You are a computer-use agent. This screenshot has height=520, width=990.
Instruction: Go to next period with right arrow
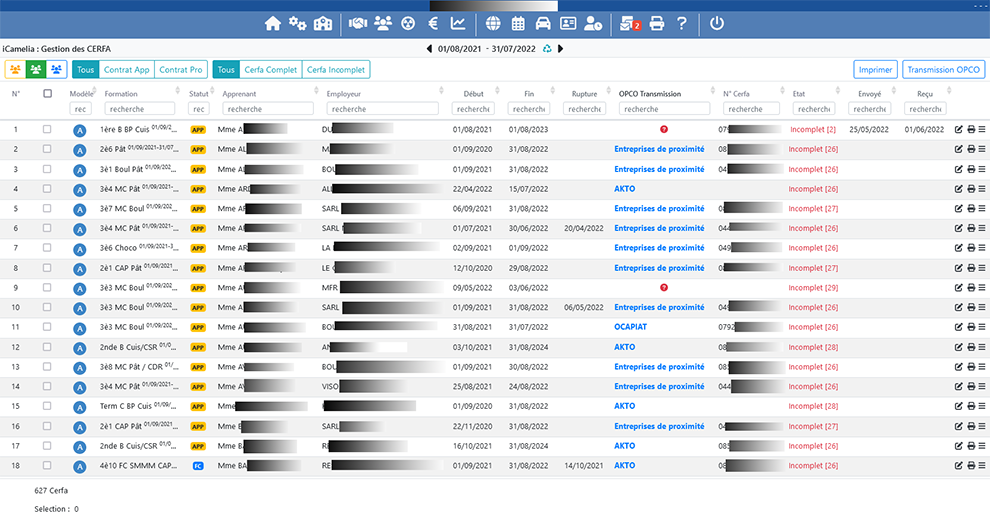click(x=560, y=49)
